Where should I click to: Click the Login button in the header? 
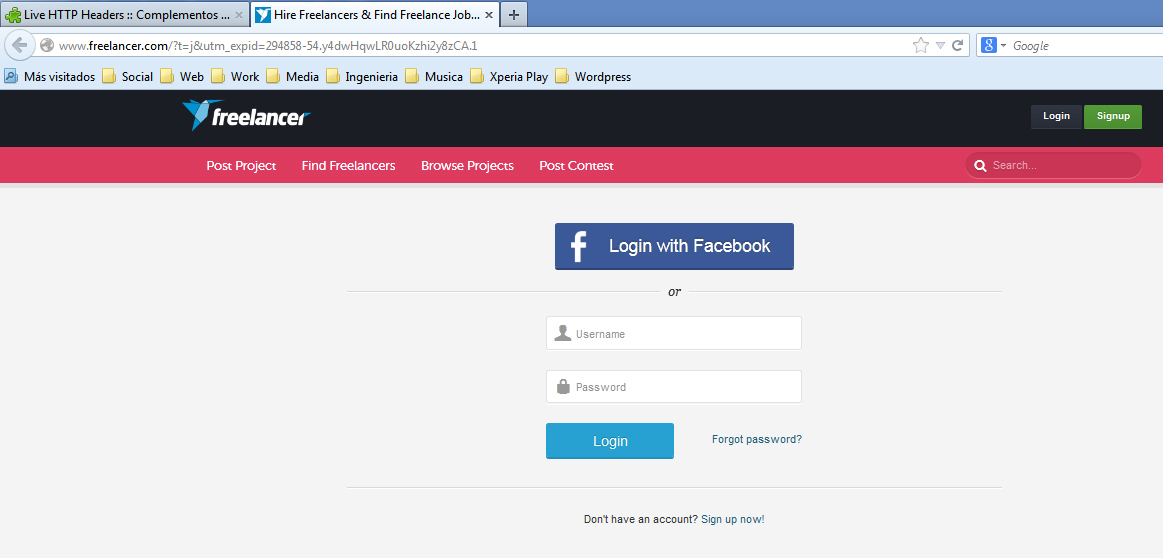(1056, 116)
